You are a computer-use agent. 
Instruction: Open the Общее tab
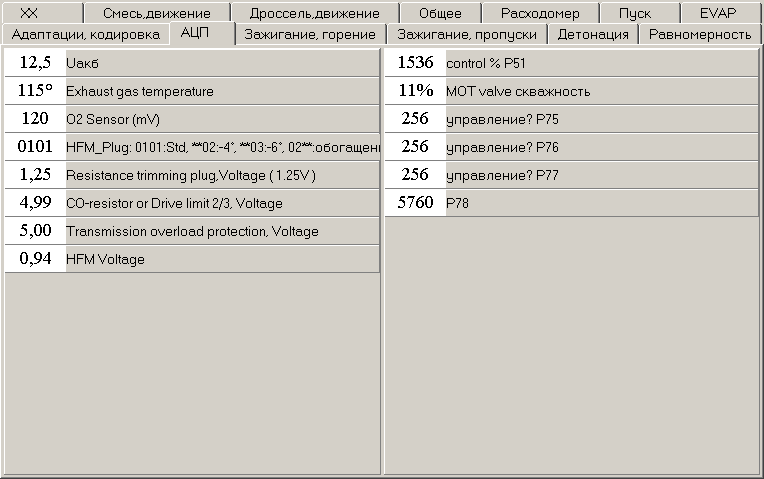click(x=440, y=13)
